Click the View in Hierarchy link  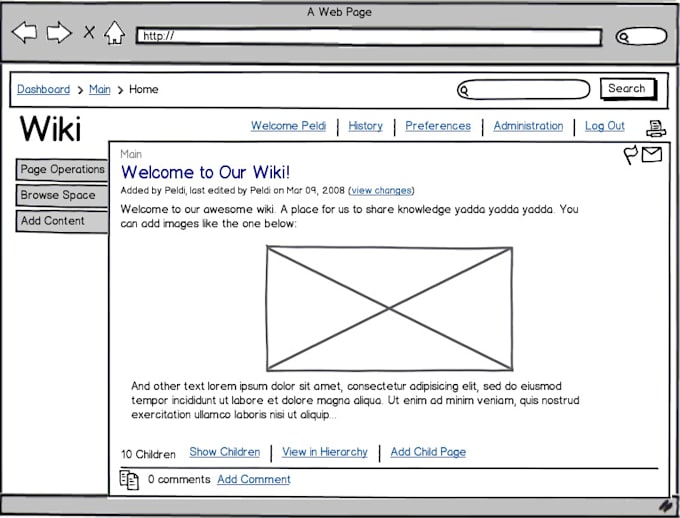coord(325,452)
